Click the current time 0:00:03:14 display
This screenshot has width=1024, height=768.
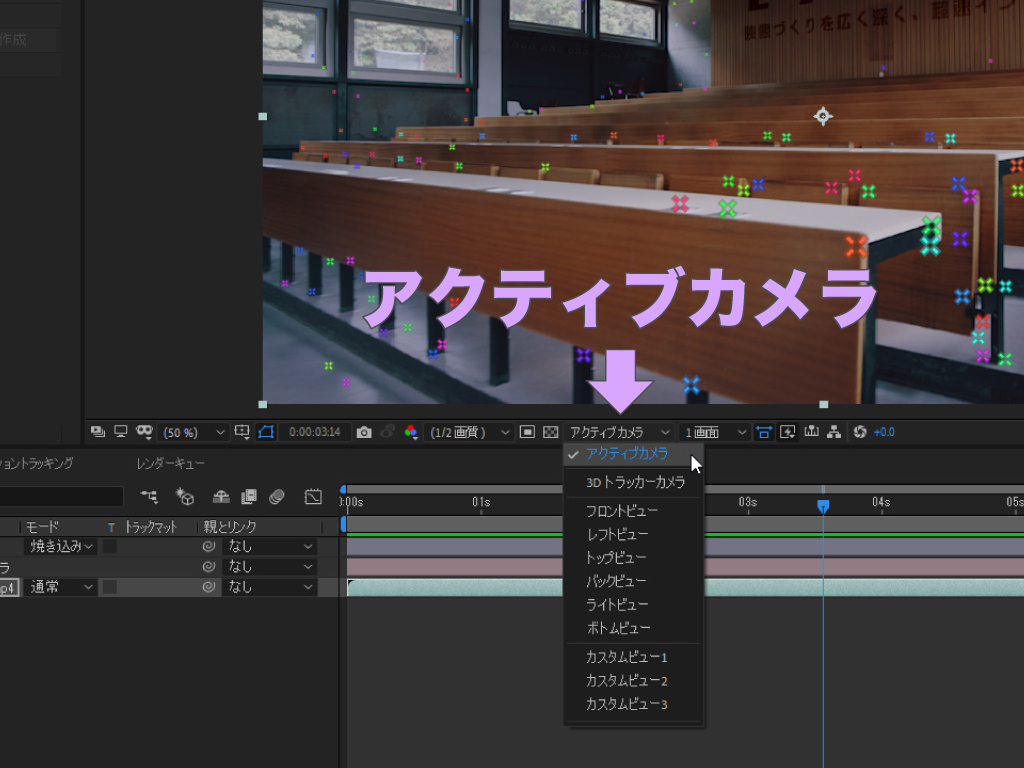pyautogui.click(x=314, y=432)
